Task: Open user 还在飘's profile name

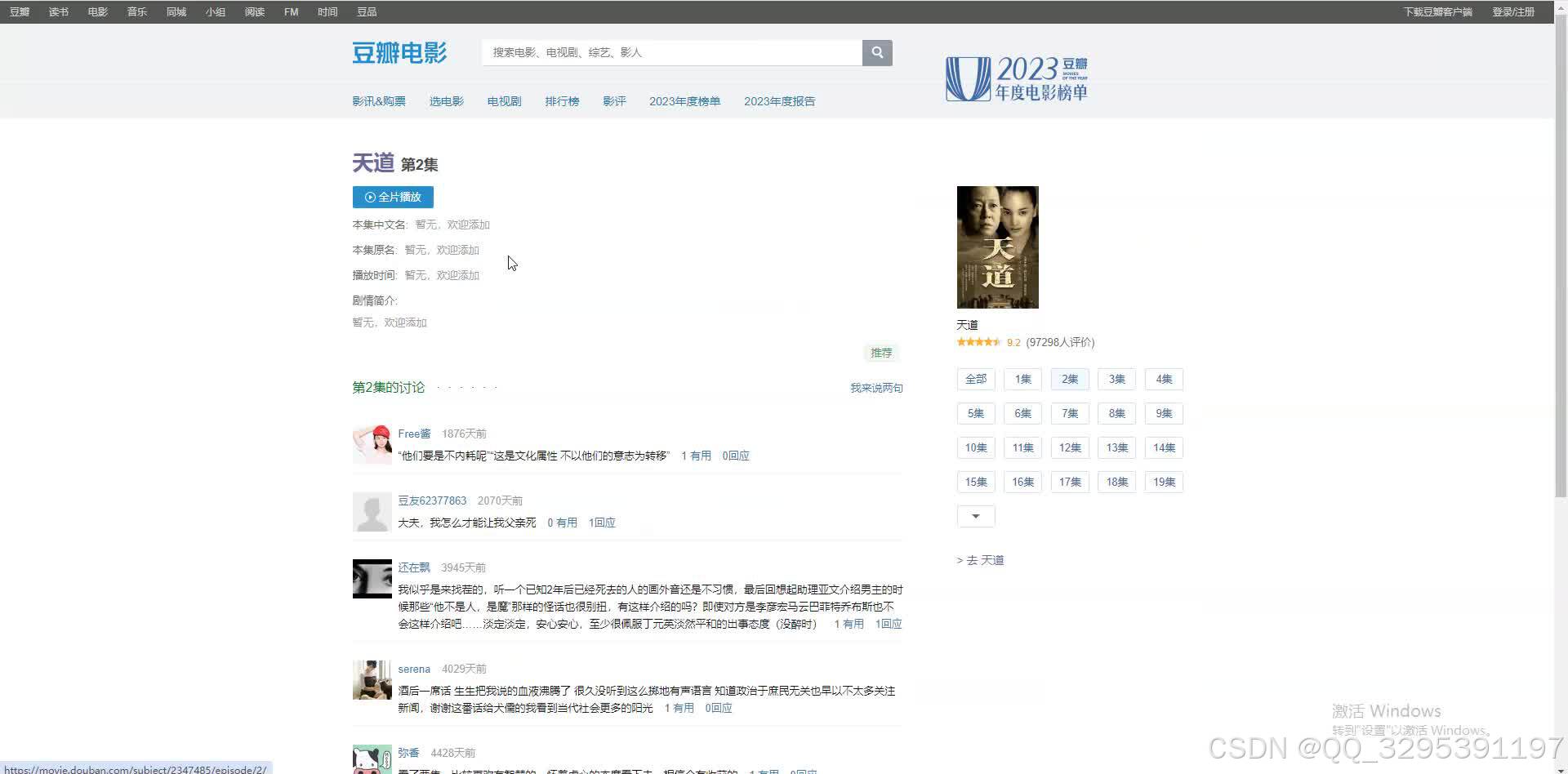Action: click(x=414, y=567)
